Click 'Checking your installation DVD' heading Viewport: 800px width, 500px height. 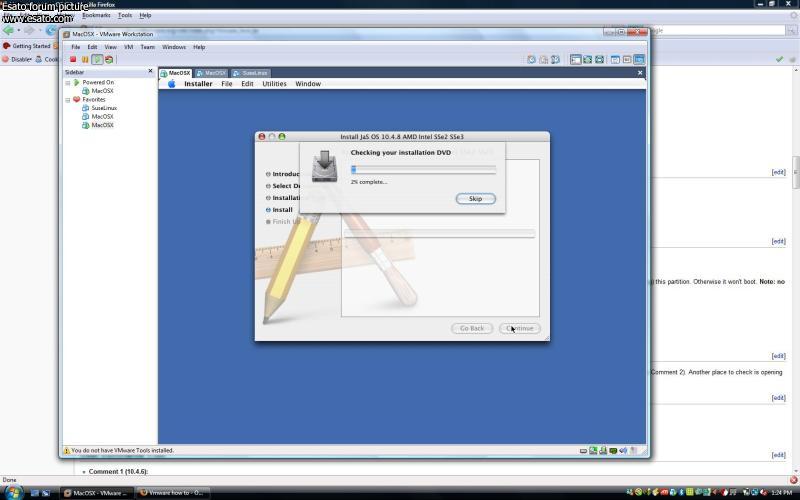coord(401,153)
